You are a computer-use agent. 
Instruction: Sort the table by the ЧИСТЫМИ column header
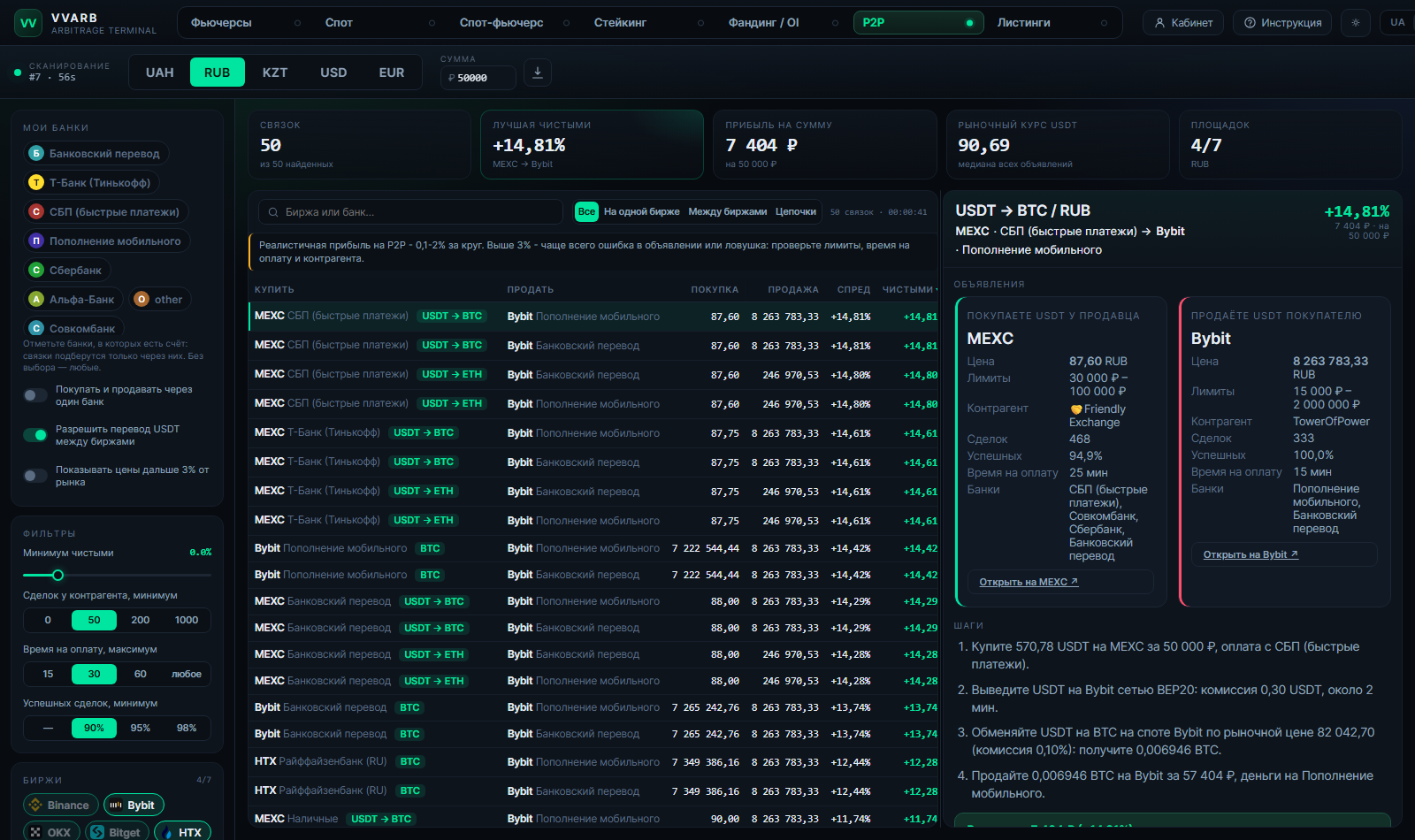(909, 290)
